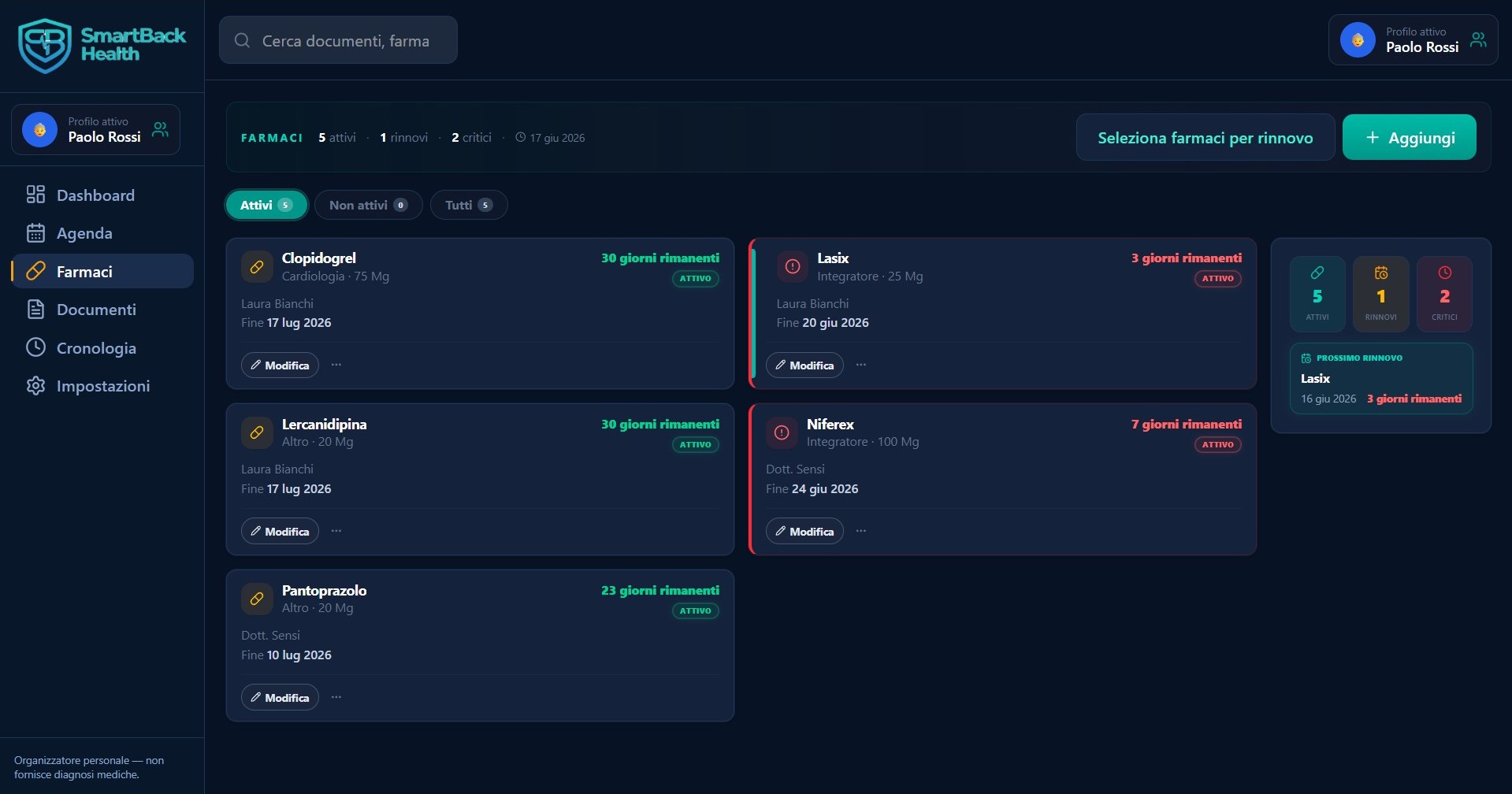Click the pill icon on Pantoprazolo card
Screen dimensions: 1512x794
(x=257, y=599)
